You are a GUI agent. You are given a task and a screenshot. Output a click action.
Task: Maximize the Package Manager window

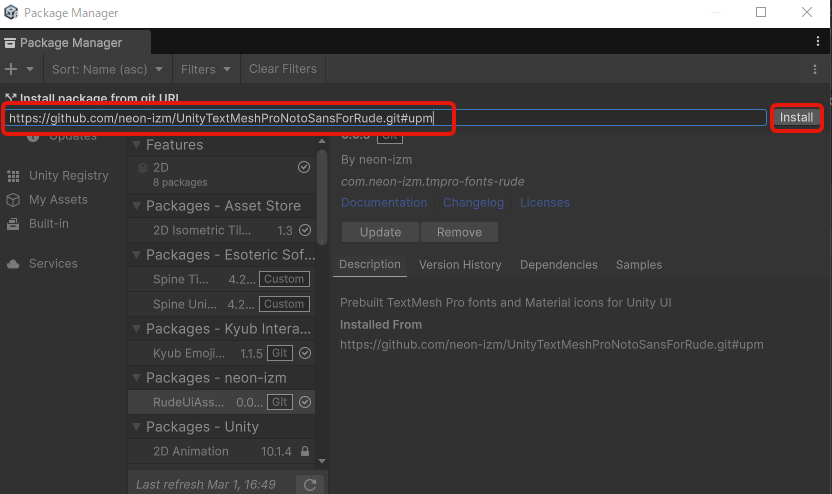[x=761, y=12]
